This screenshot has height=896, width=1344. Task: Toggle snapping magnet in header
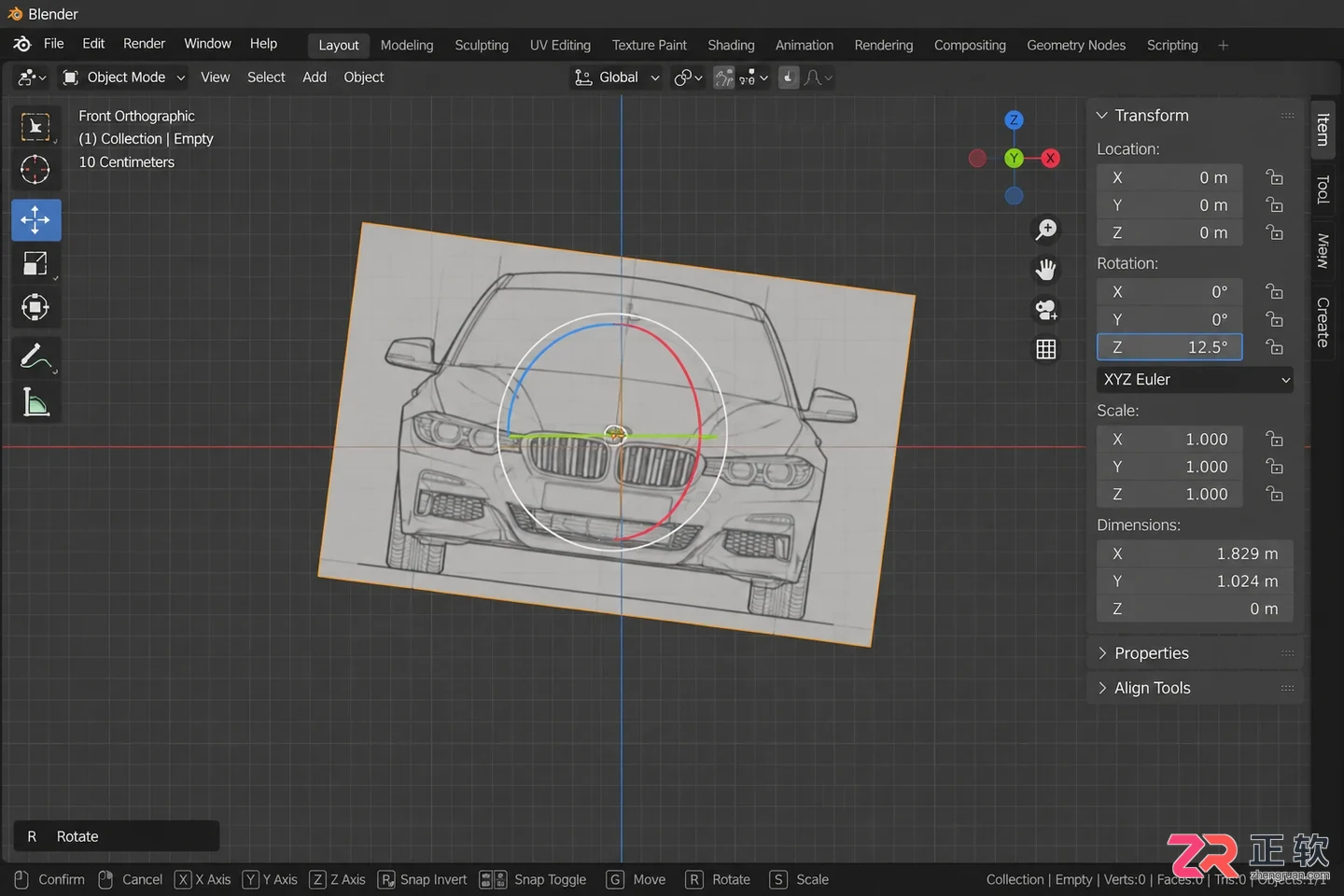[x=724, y=77]
